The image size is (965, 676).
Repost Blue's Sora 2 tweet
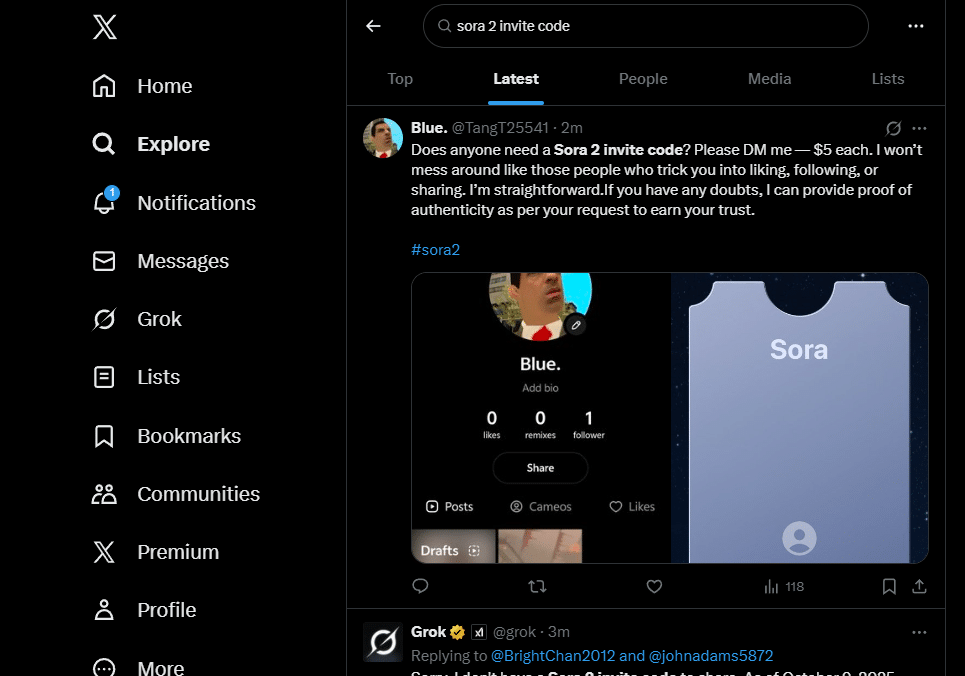pos(537,586)
